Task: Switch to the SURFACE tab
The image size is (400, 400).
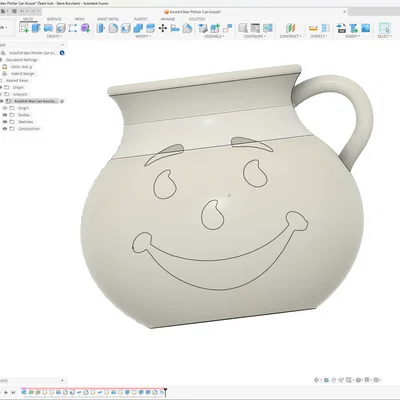Action: click(54, 19)
